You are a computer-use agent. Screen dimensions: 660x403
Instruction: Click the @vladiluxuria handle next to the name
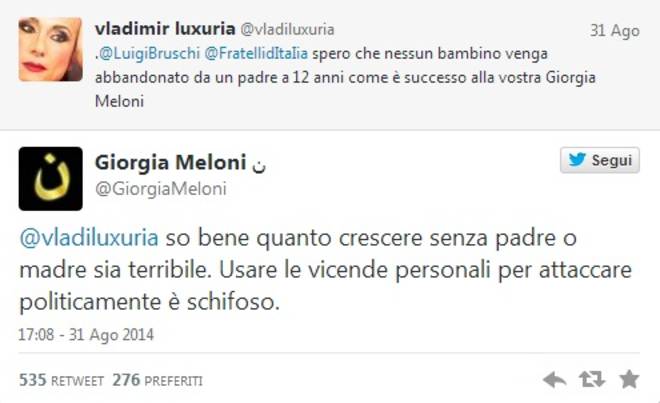point(287,29)
